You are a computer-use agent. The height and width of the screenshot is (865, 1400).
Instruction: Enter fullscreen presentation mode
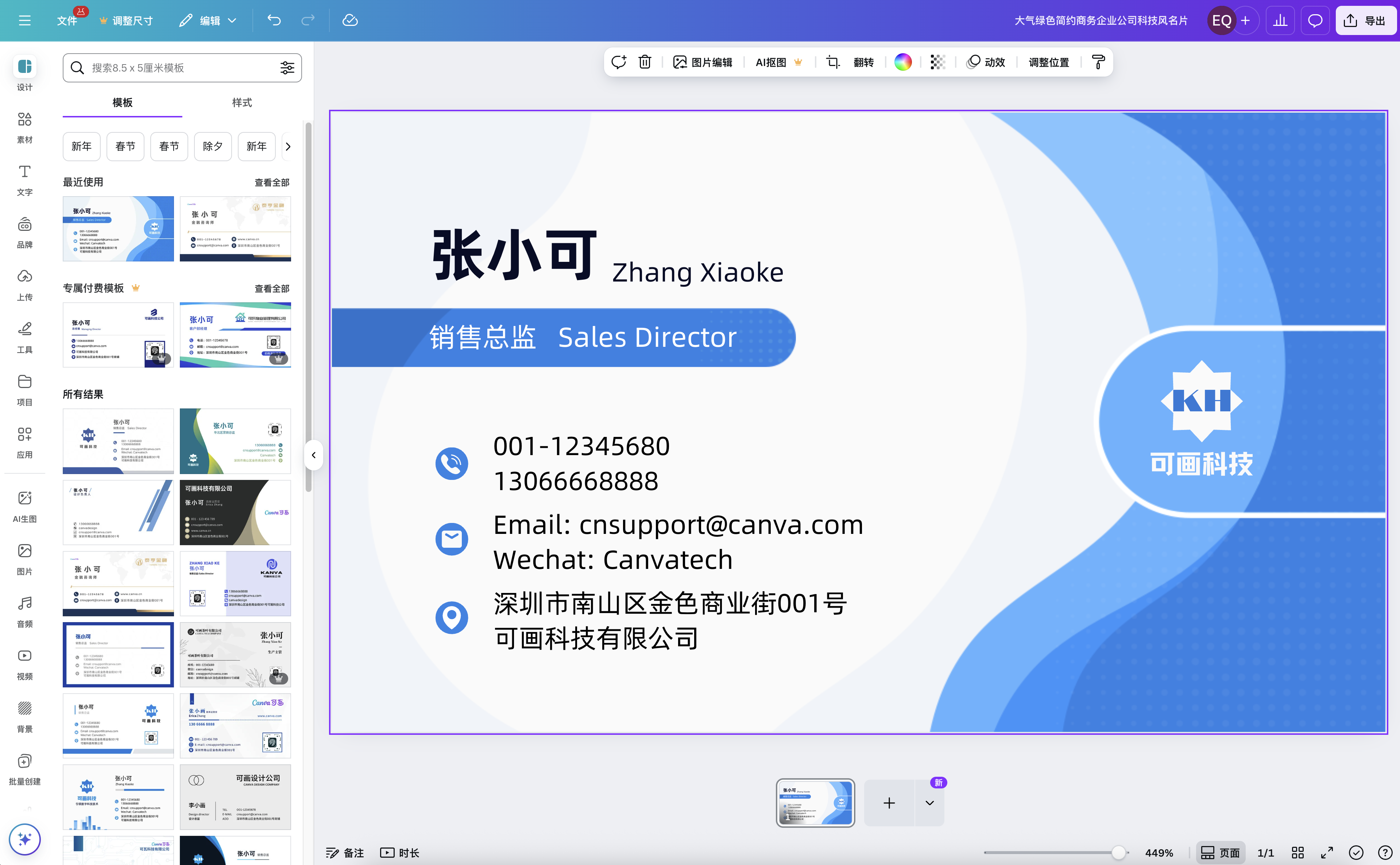point(1327,852)
